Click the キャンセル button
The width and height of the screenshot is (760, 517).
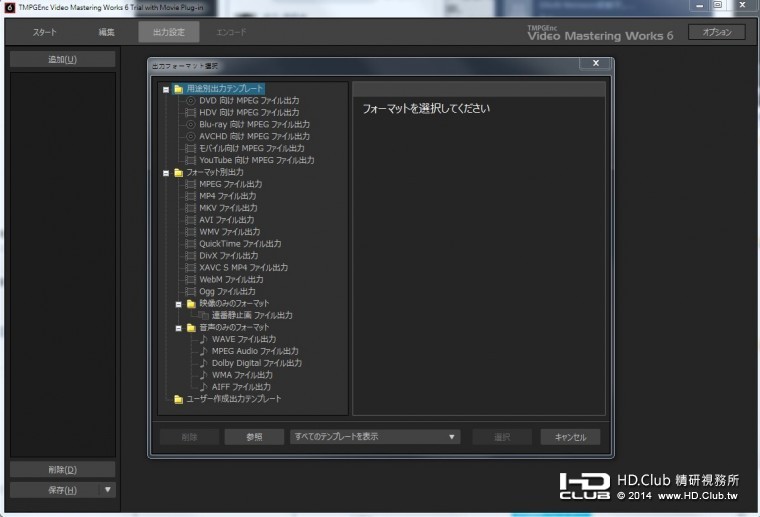pyautogui.click(x=570, y=437)
